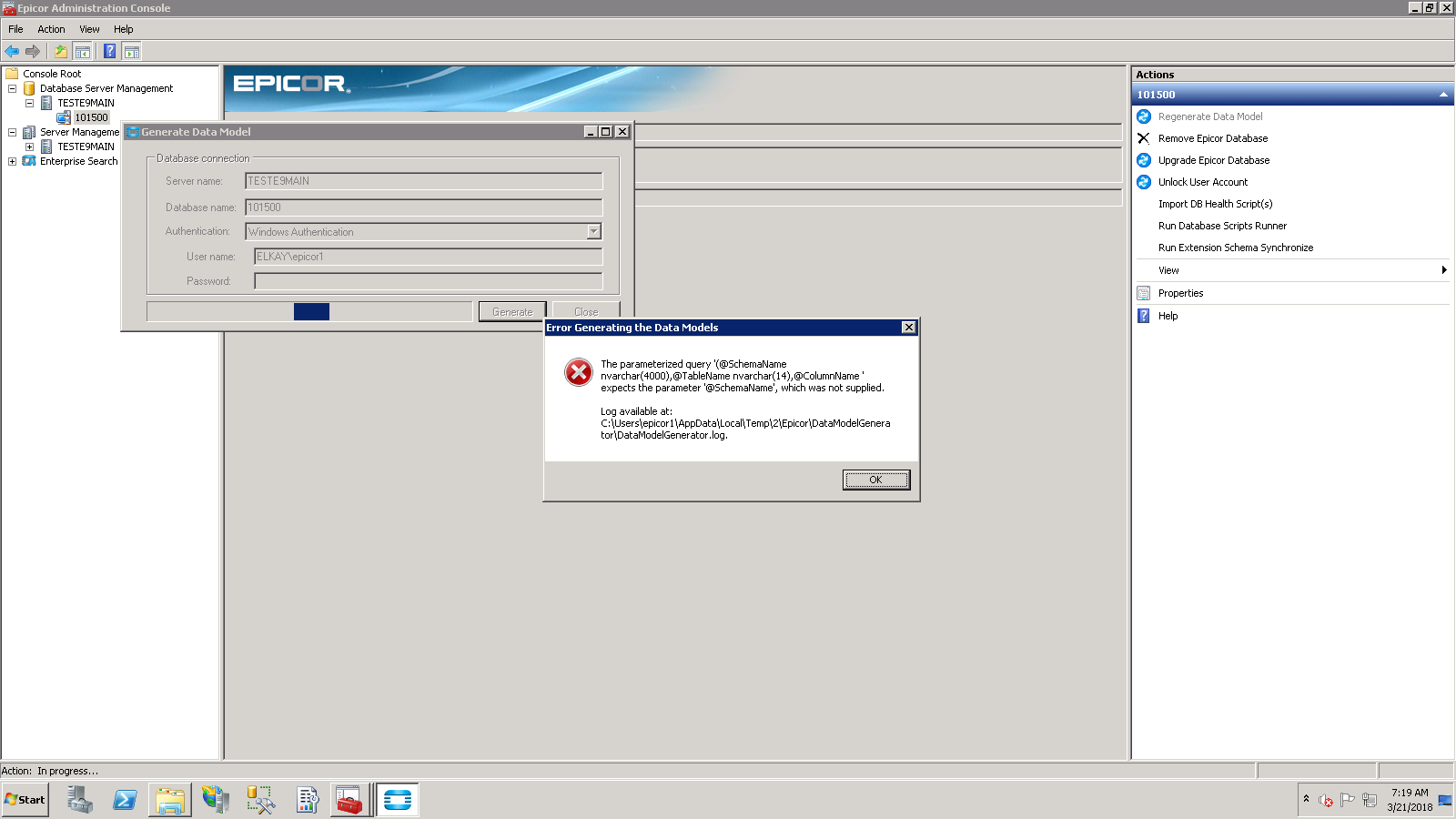
Task: Expand the Enterprise Search node
Action: tap(12, 161)
